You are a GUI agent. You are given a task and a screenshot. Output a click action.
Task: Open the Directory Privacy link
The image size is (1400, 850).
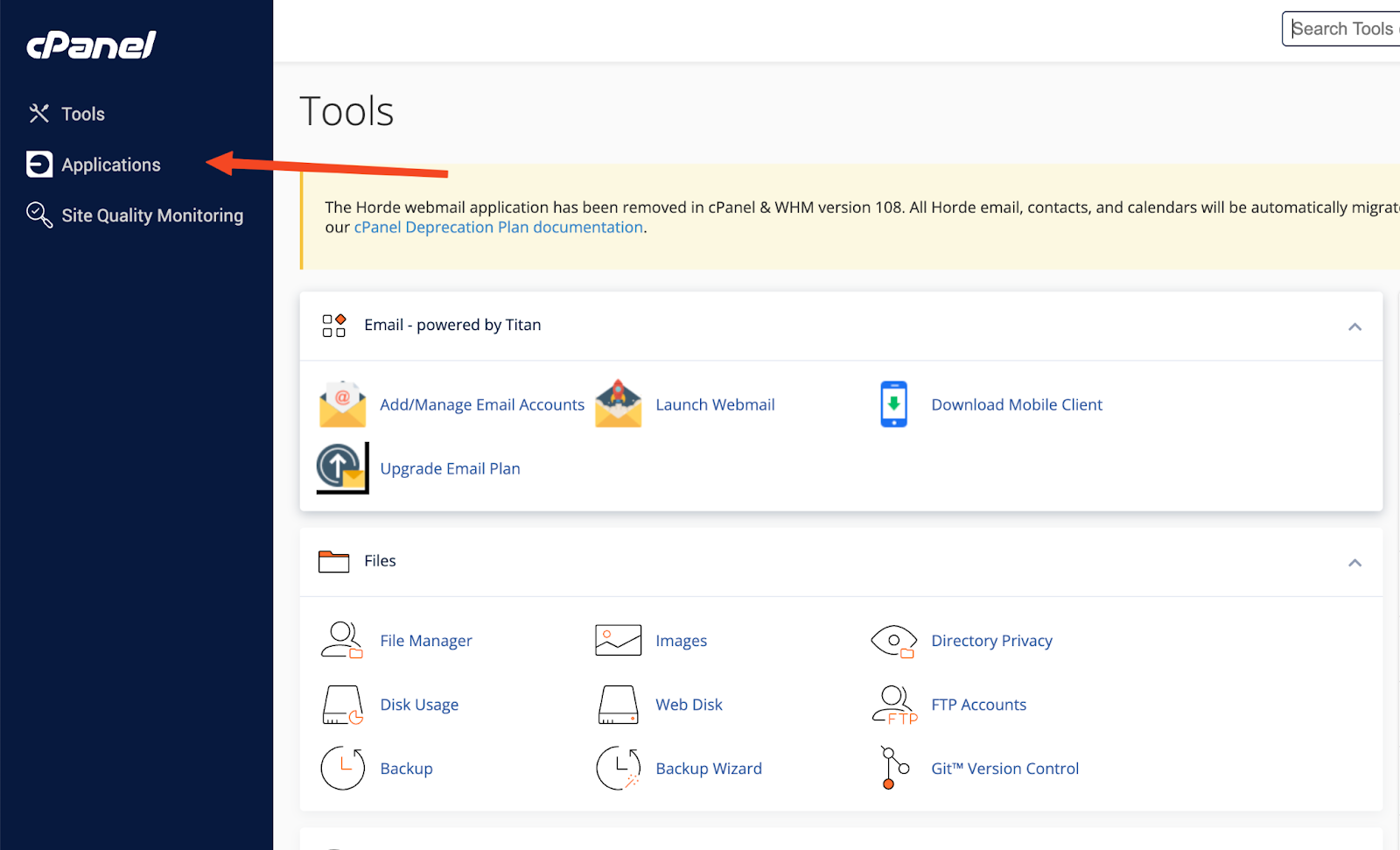(991, 641)
